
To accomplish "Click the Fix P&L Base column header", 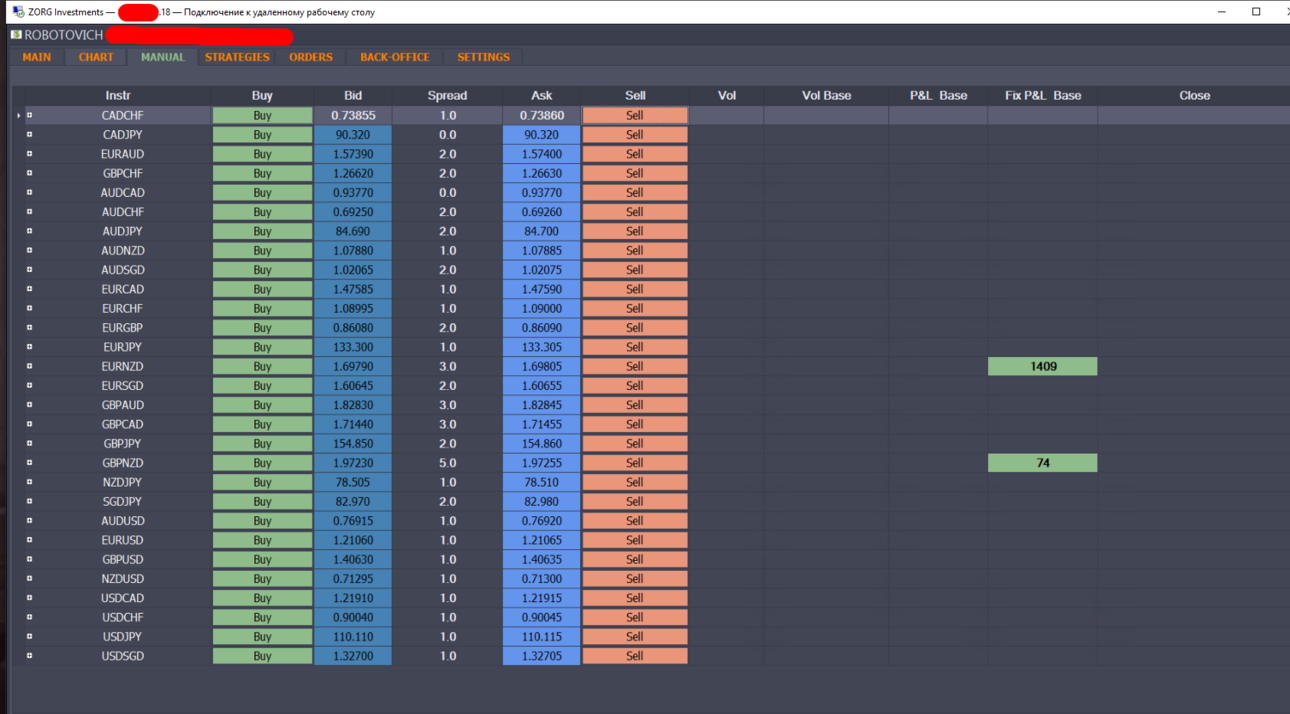I will pyautogui.click(x=1042, y=95).
